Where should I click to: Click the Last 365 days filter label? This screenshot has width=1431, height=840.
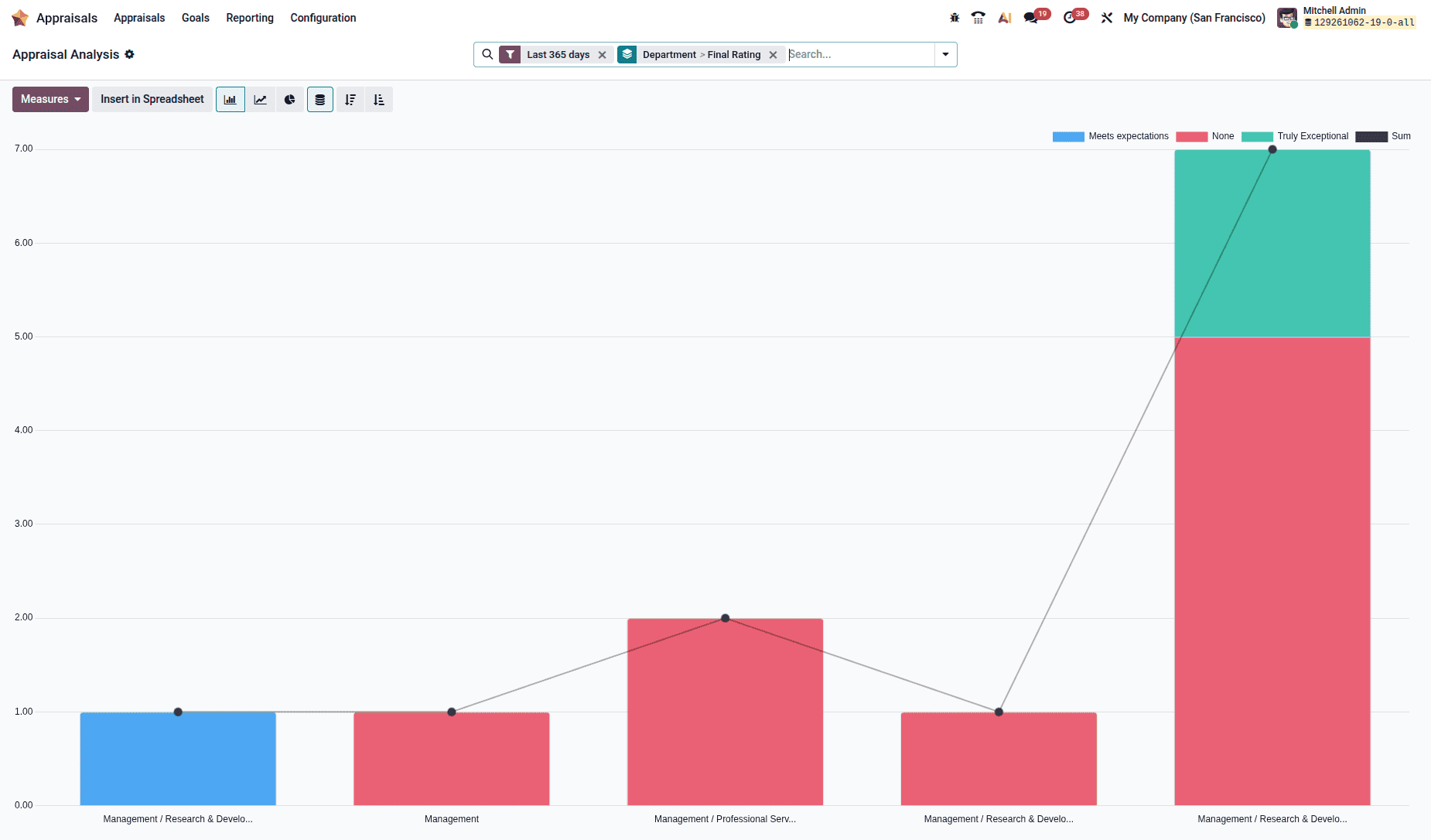coord(558,55)
